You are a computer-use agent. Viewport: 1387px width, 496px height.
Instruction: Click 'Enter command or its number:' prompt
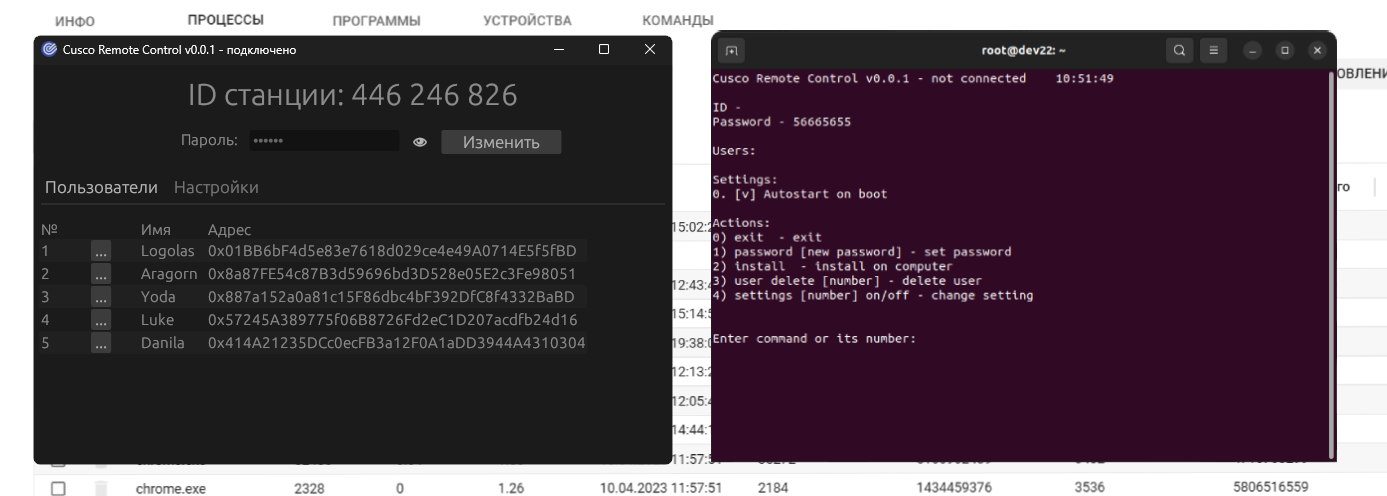coord(814,339)
